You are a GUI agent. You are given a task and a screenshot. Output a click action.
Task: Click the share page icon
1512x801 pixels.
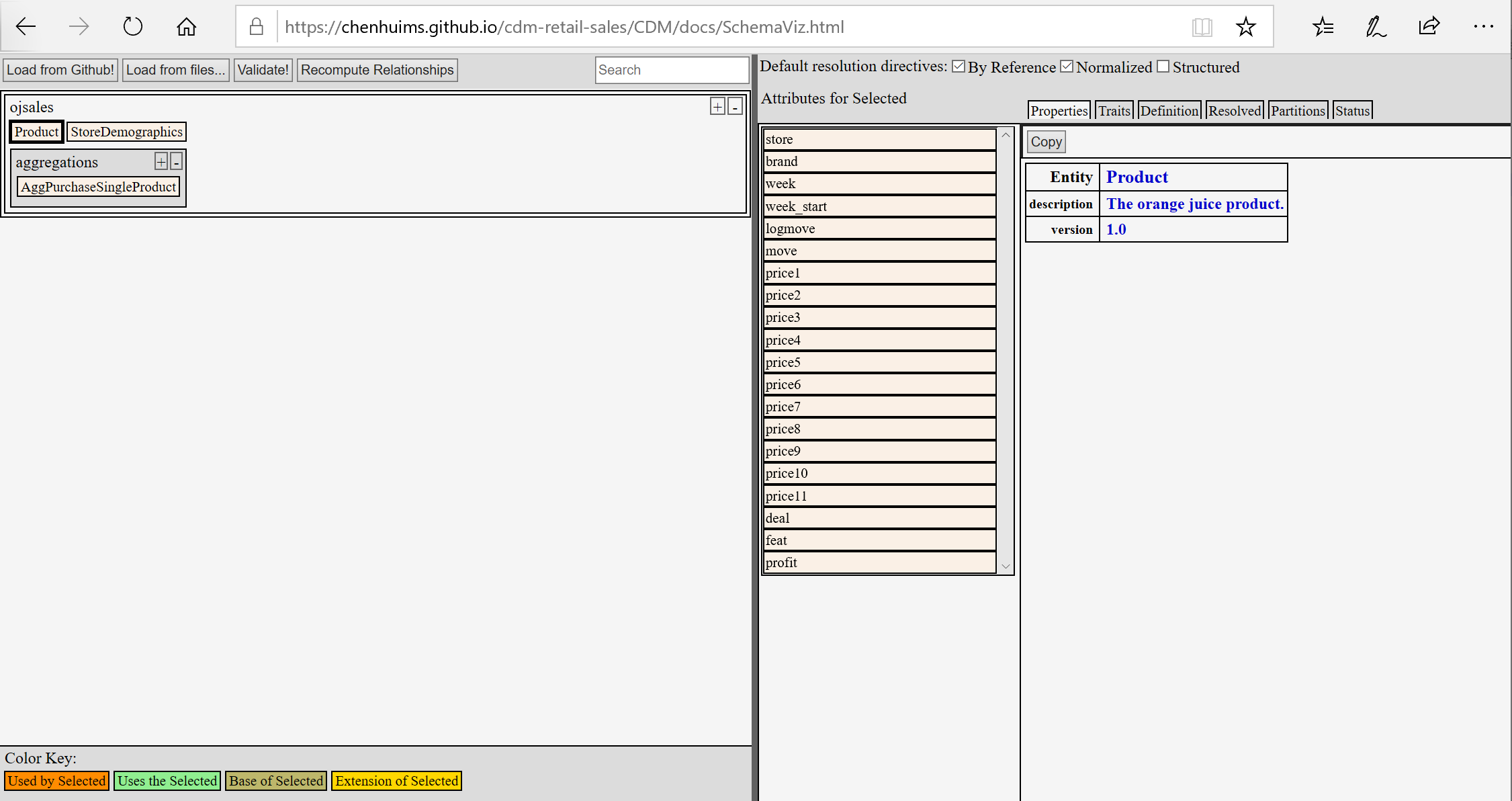(1429, 27)
